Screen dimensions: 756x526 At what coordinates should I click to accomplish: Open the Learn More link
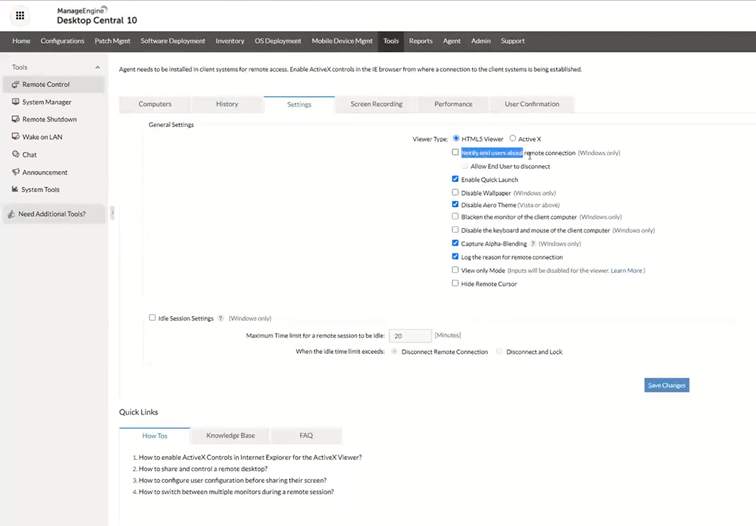click(x=626, y=270)
